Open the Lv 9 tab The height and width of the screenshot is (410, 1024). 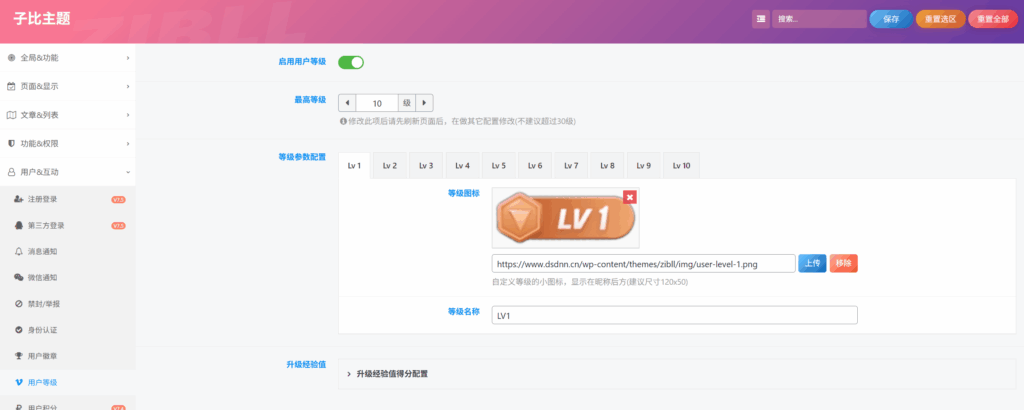click(x=644, y=166)
